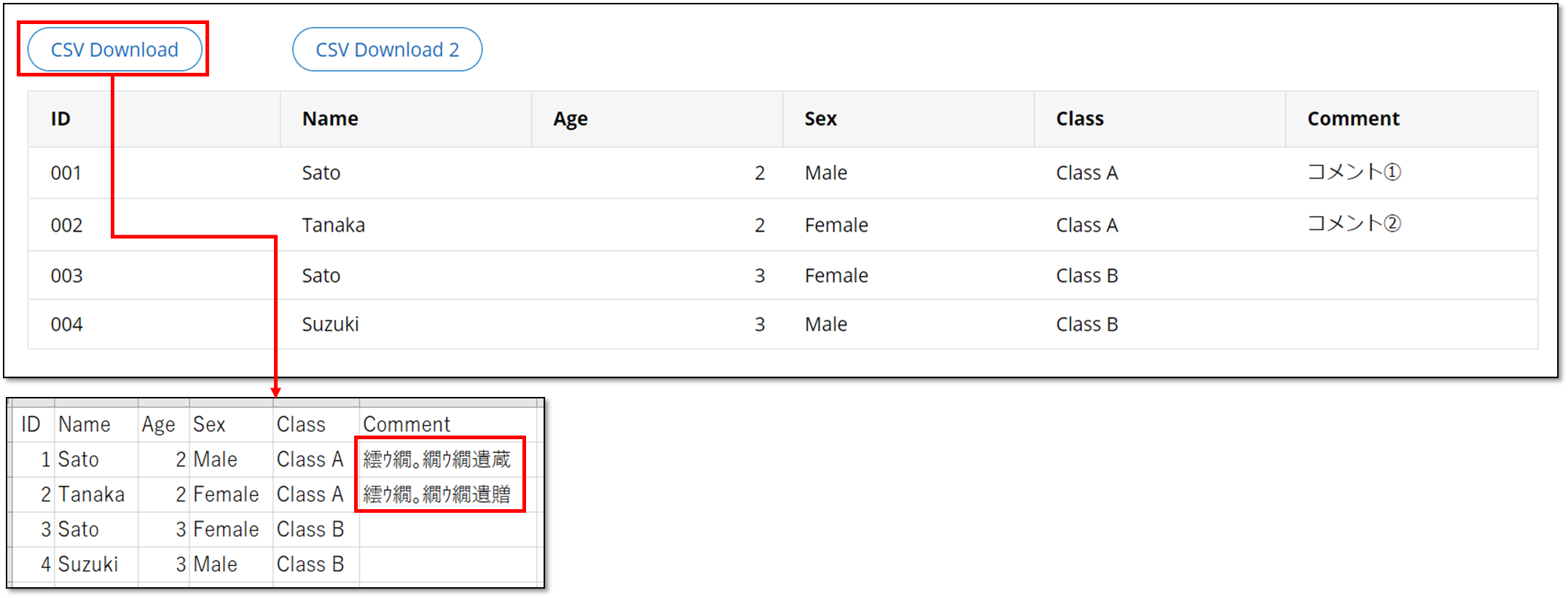This screenshot has height=598, width=1568.
Task: Click ID cell 001 in web table
Action: [x=66, y=173]
